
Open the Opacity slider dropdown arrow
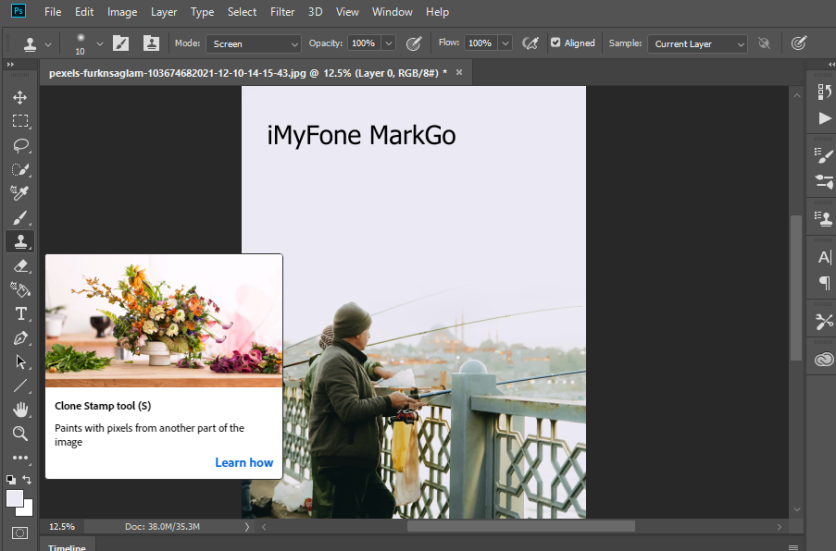coord(389,43)
